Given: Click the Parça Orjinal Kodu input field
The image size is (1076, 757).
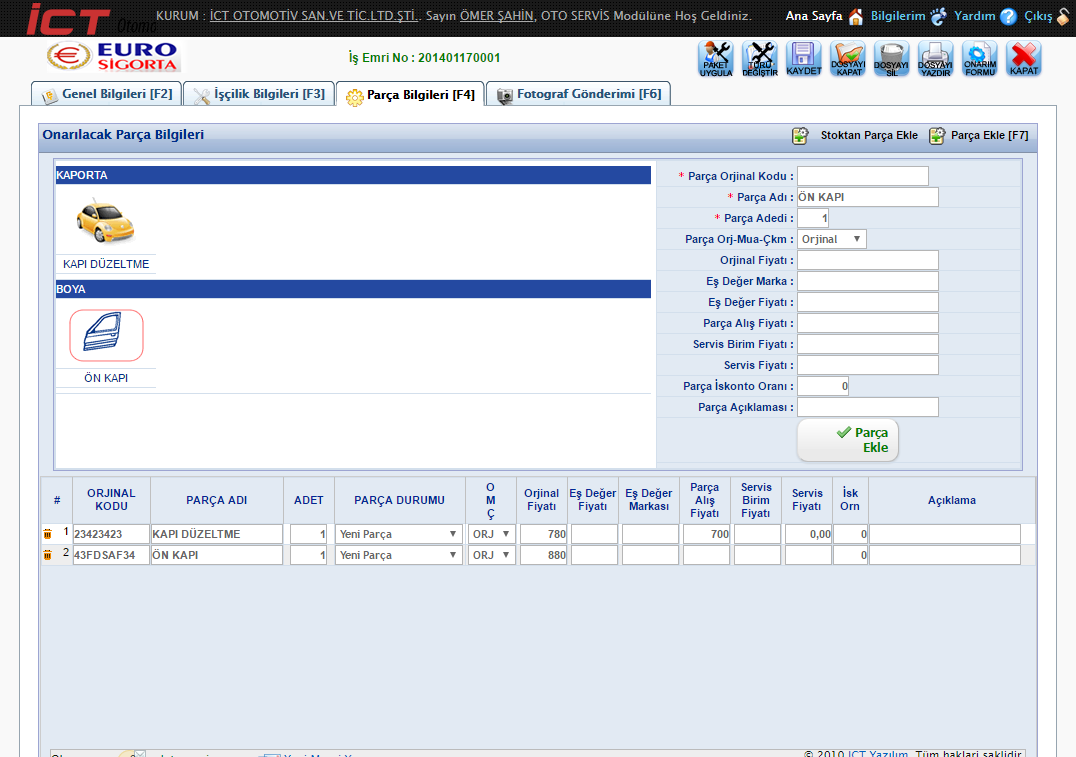Looking at the screenshot, I should tap(862, 176).
